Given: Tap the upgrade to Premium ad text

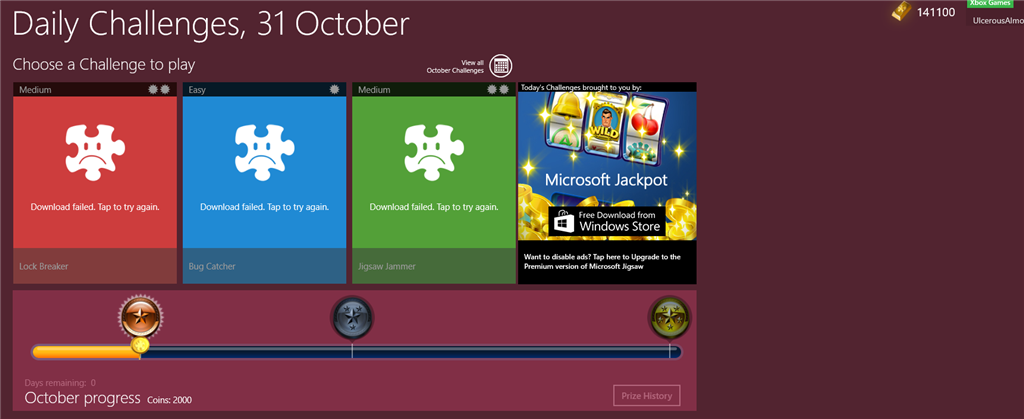Looking at the screenshot, I should pyautogui.click(x=601, y=262).
